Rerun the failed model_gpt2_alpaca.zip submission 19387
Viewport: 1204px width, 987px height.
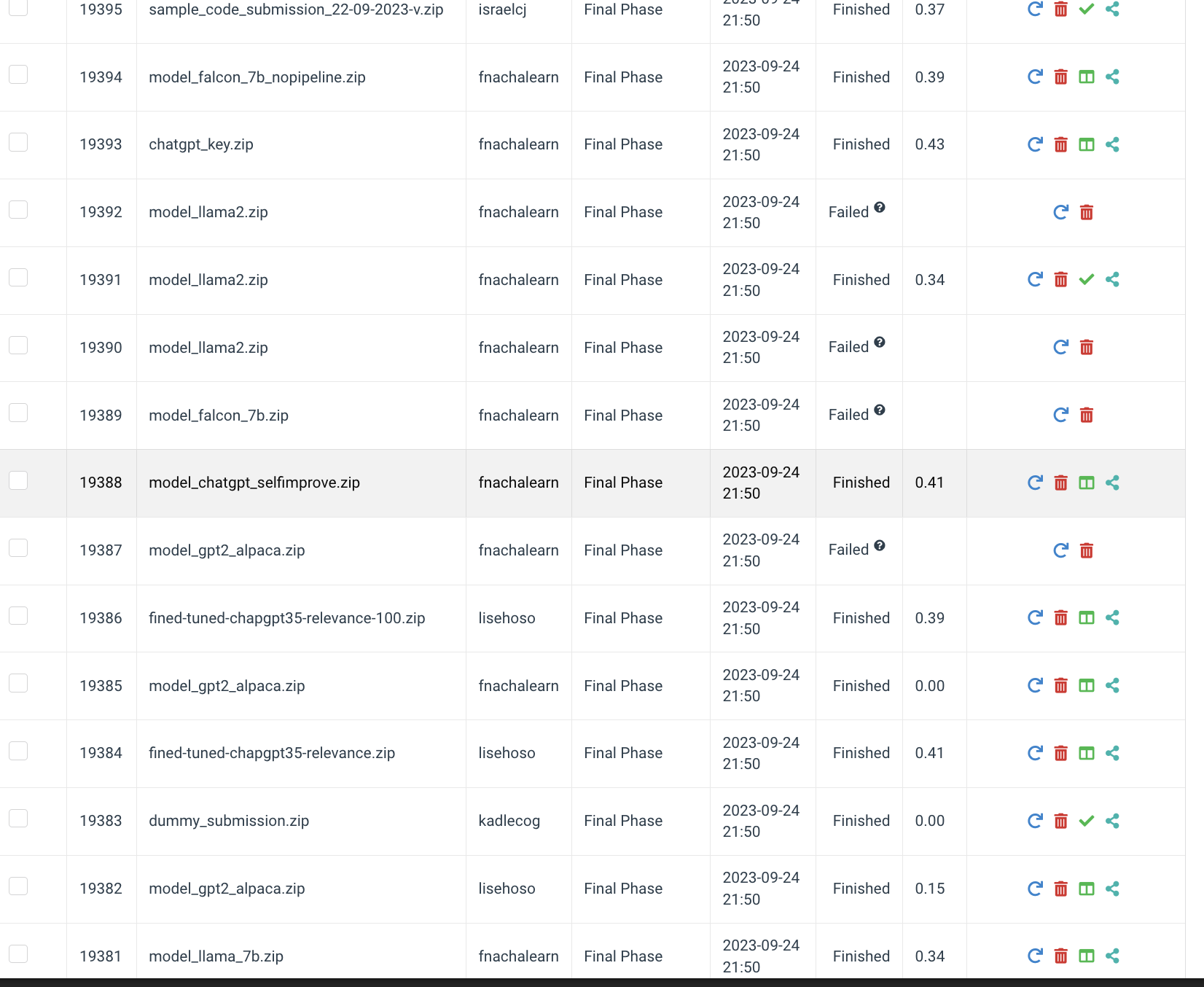point(1060,550)
